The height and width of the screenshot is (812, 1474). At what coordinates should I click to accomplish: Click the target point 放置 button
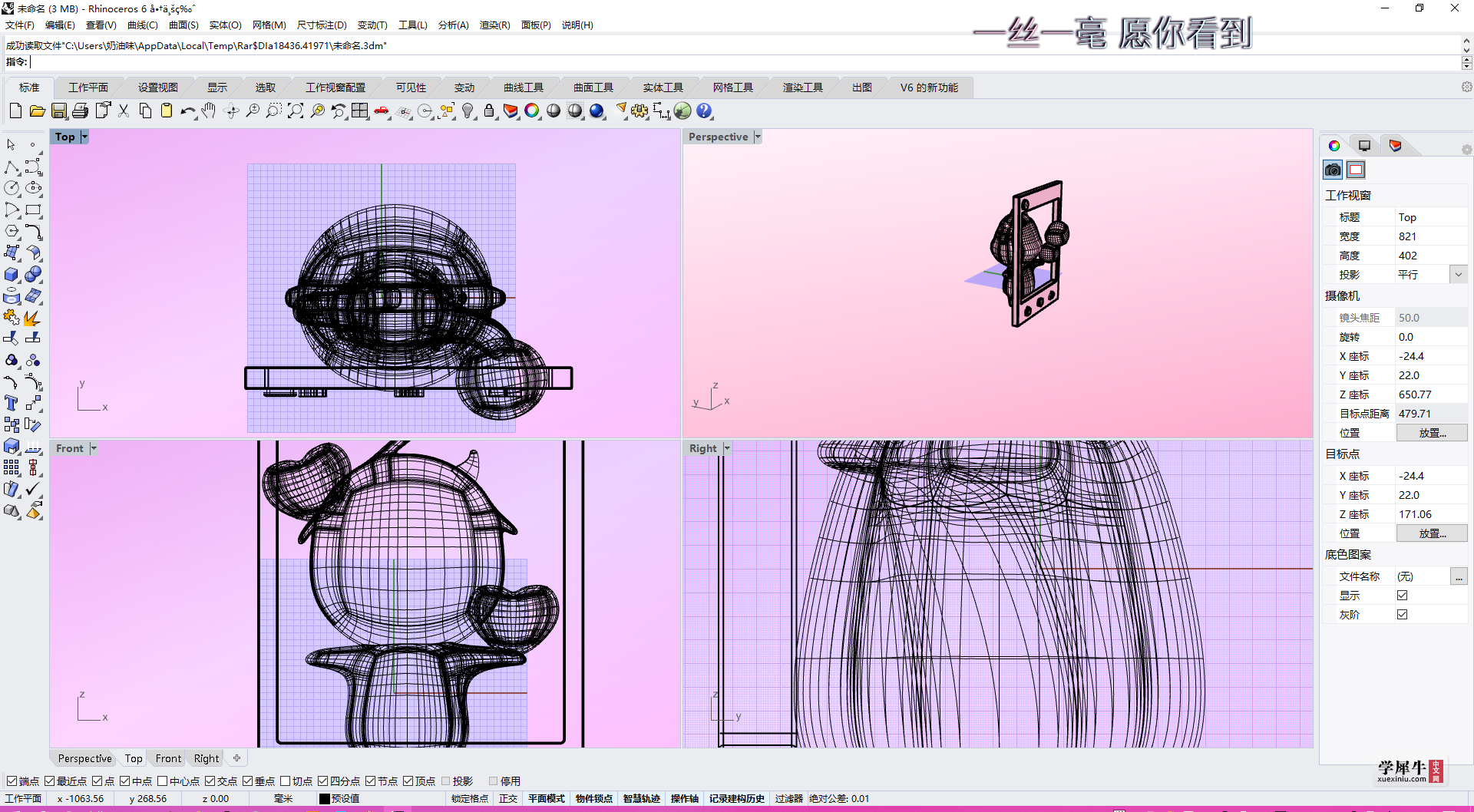click(1432, 533)
